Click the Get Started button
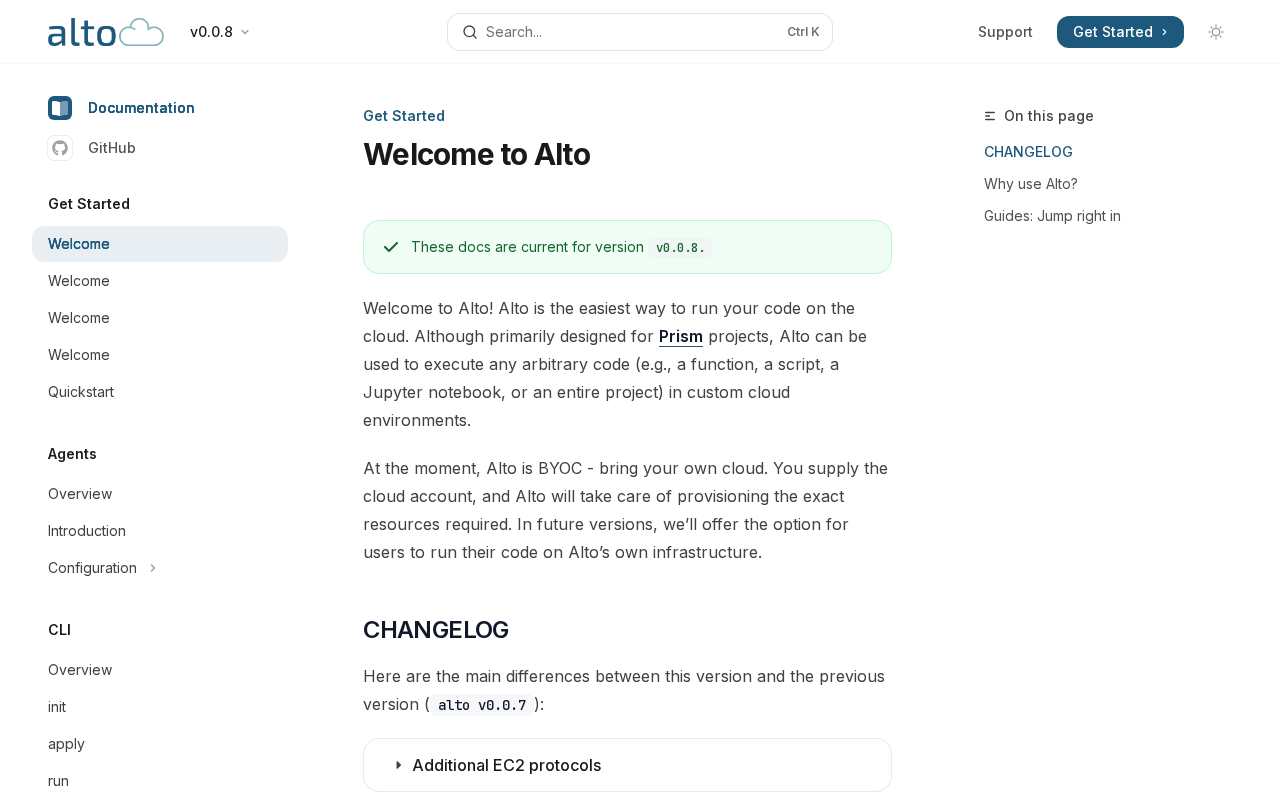The image size is (1280, 800). pyautogui.click(x=1120, y=32)
